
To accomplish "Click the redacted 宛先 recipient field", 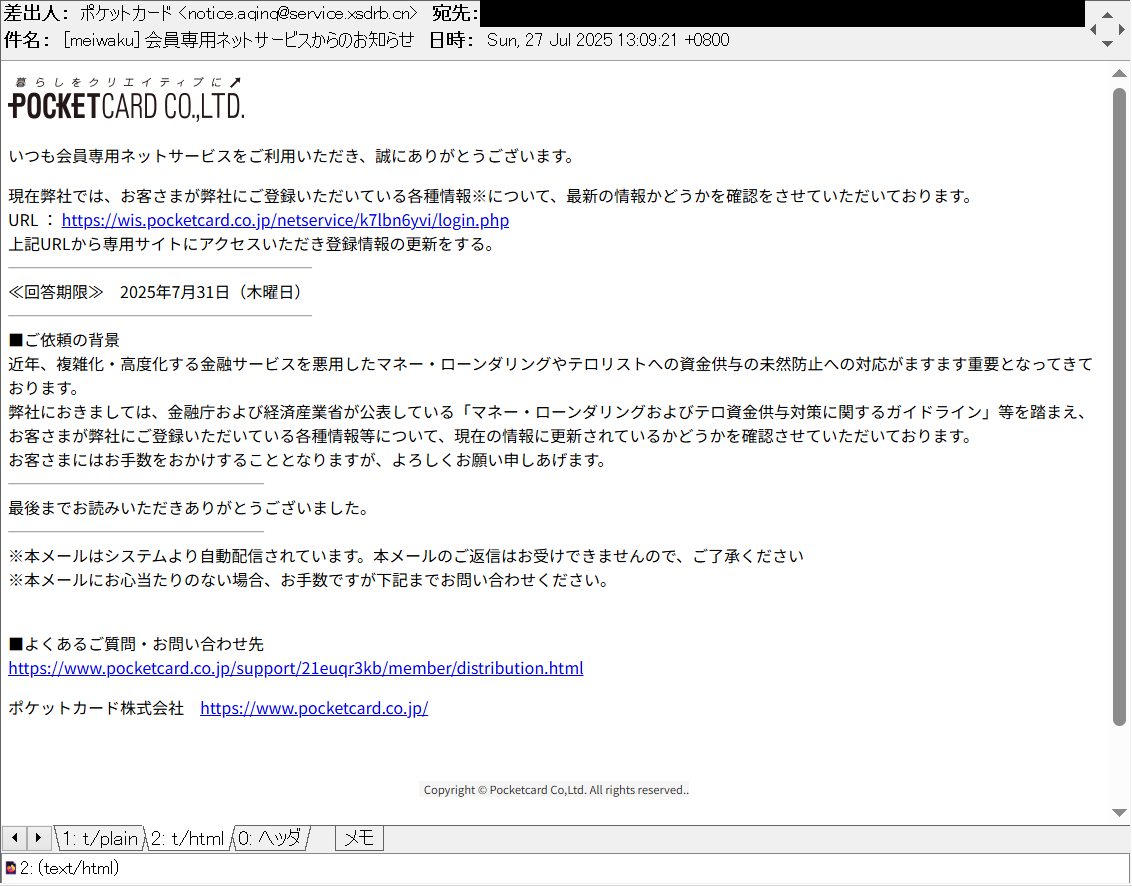I will [x=782, y=13].
